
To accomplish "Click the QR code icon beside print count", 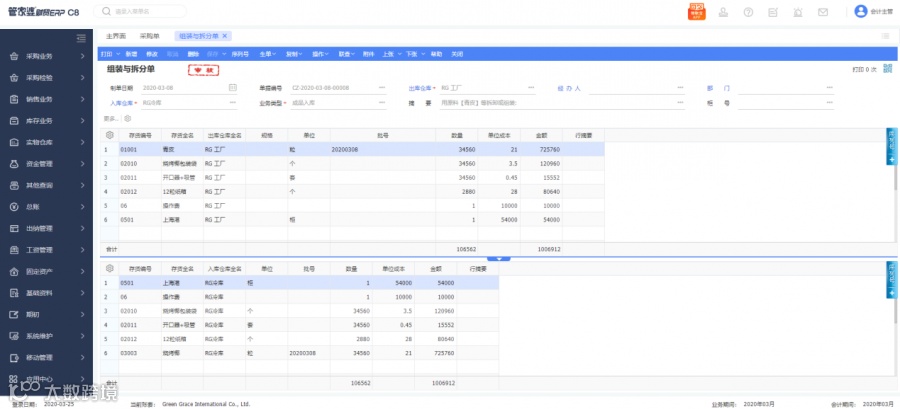I will [887, 69].
